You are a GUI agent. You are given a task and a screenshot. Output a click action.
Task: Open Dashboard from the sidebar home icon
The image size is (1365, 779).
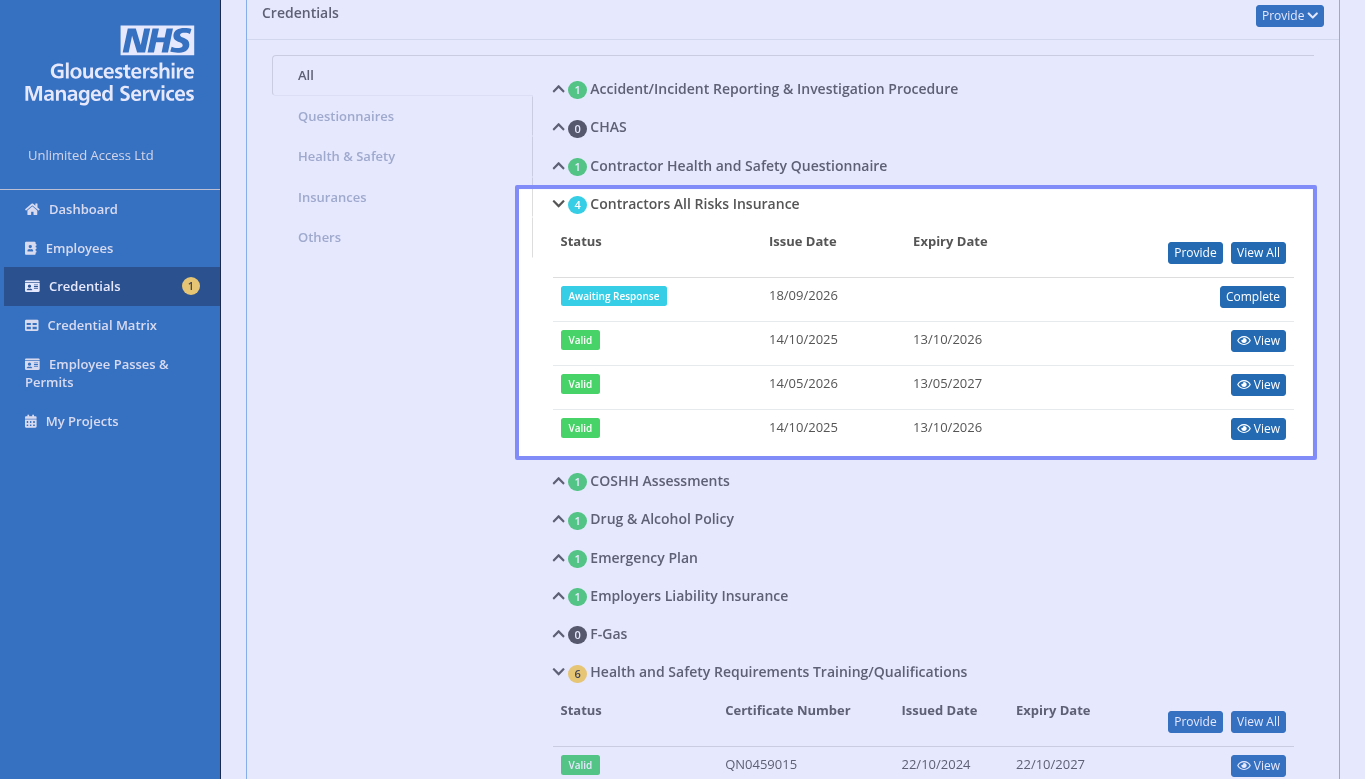point(32,210)
